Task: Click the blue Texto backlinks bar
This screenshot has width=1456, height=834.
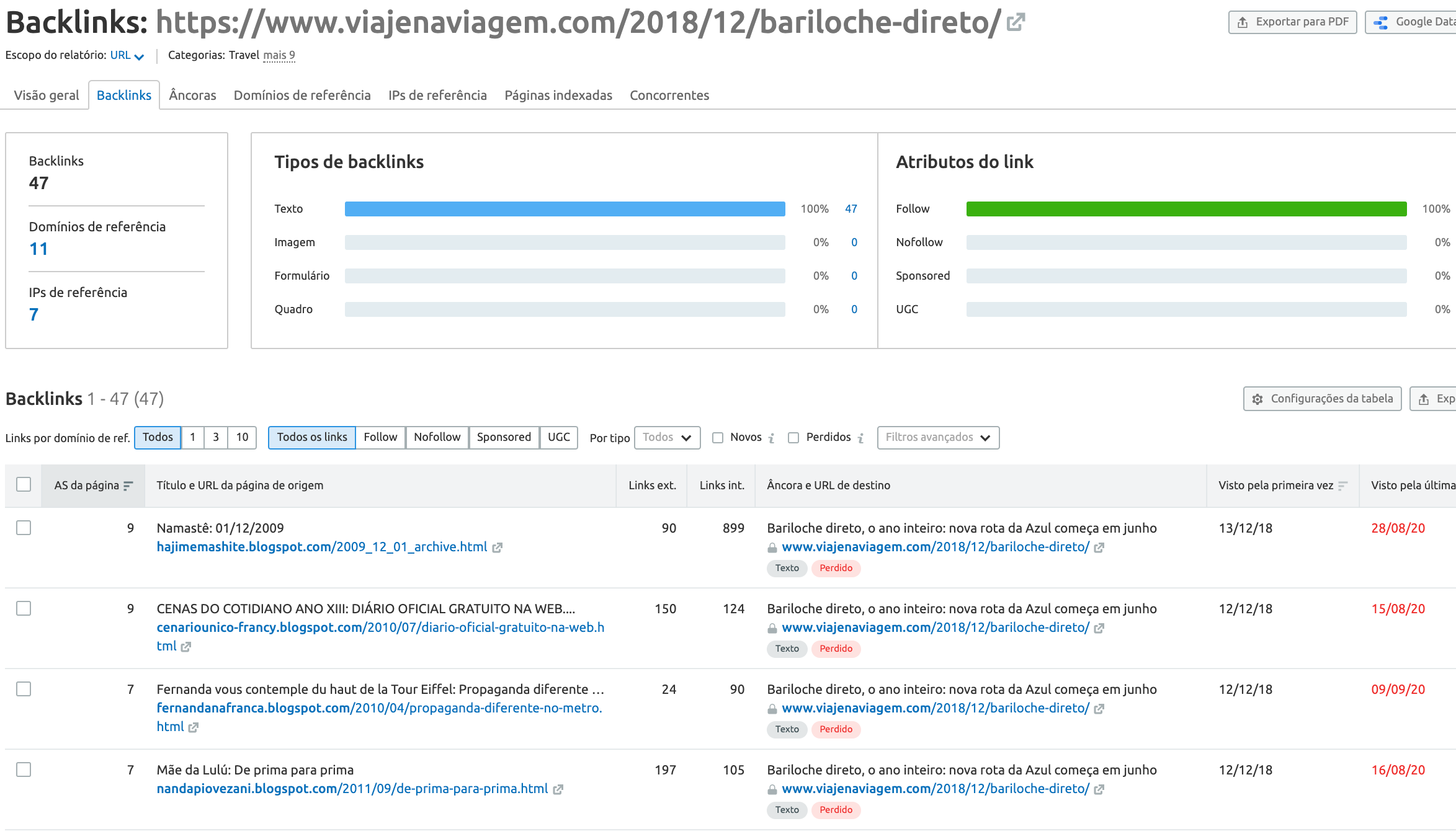Action: [565, 209]
